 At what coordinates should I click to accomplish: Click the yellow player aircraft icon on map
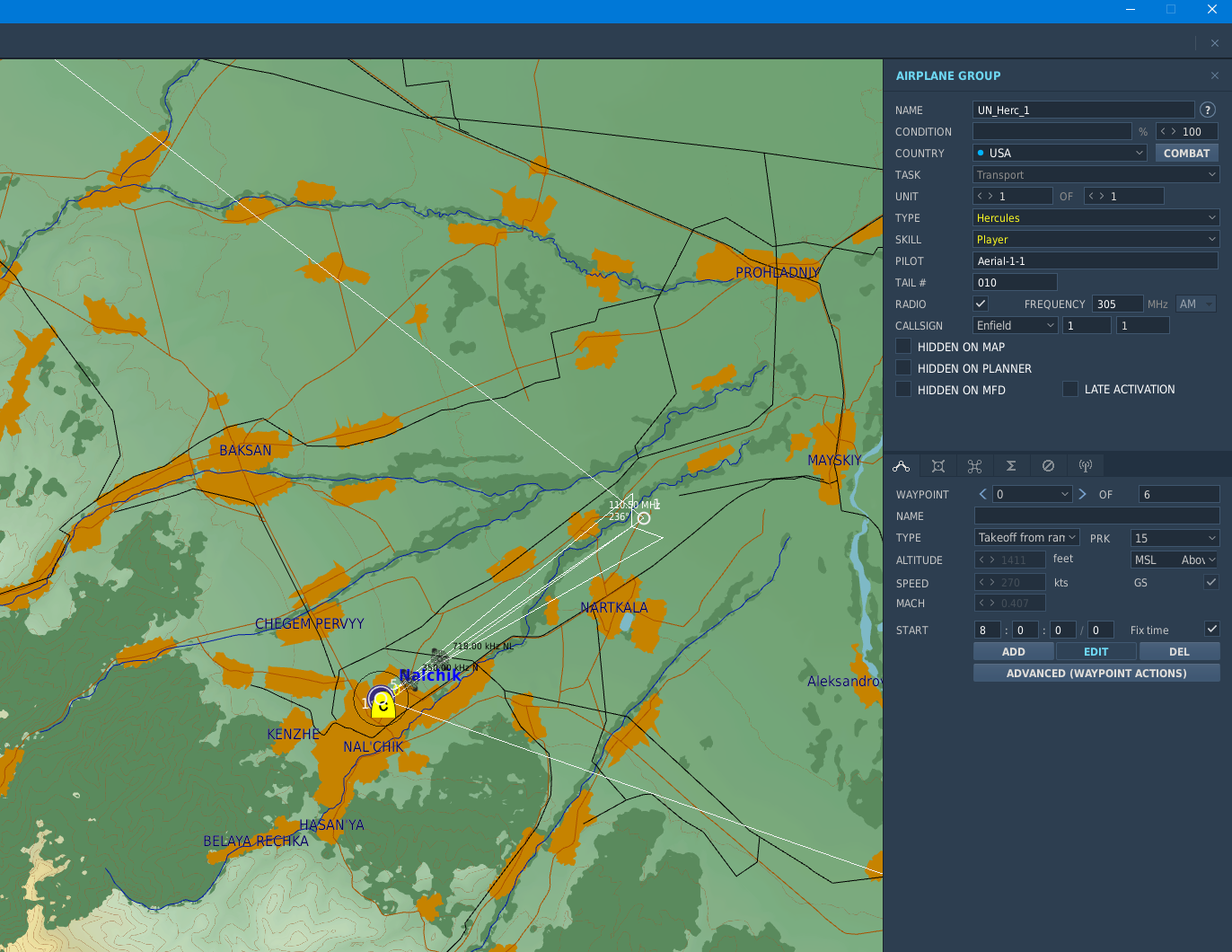click(x=383, y=705)
